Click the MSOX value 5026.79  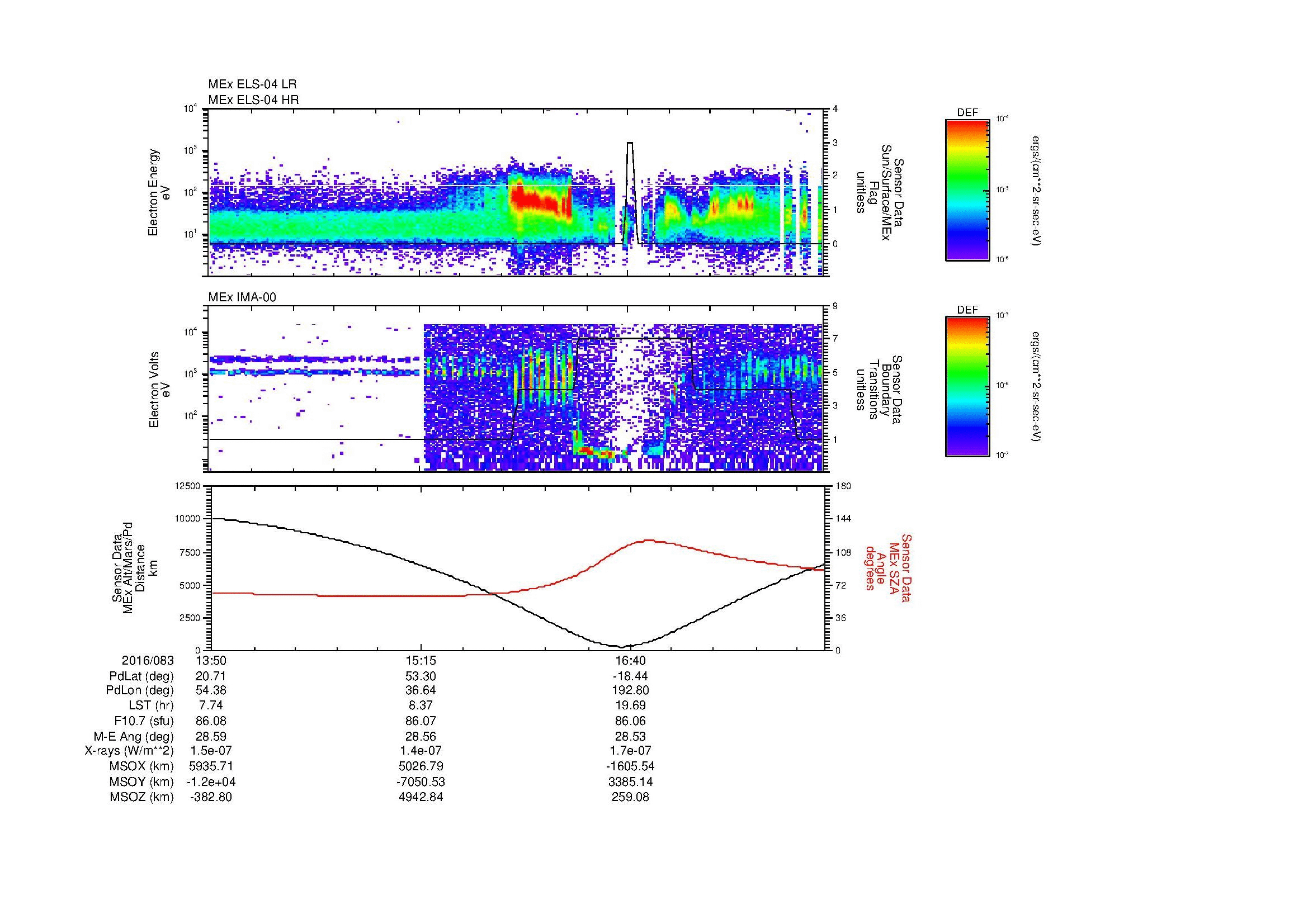421,766
